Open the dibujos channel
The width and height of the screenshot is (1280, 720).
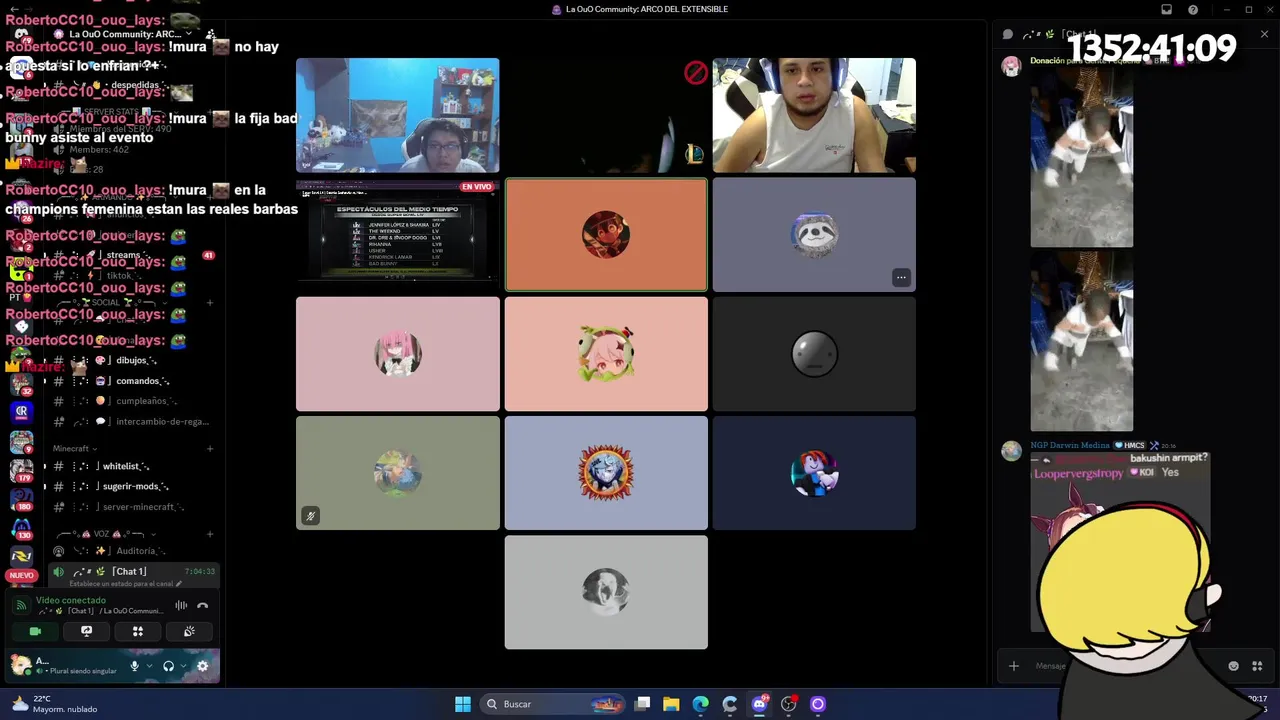(x=132, y=360)
